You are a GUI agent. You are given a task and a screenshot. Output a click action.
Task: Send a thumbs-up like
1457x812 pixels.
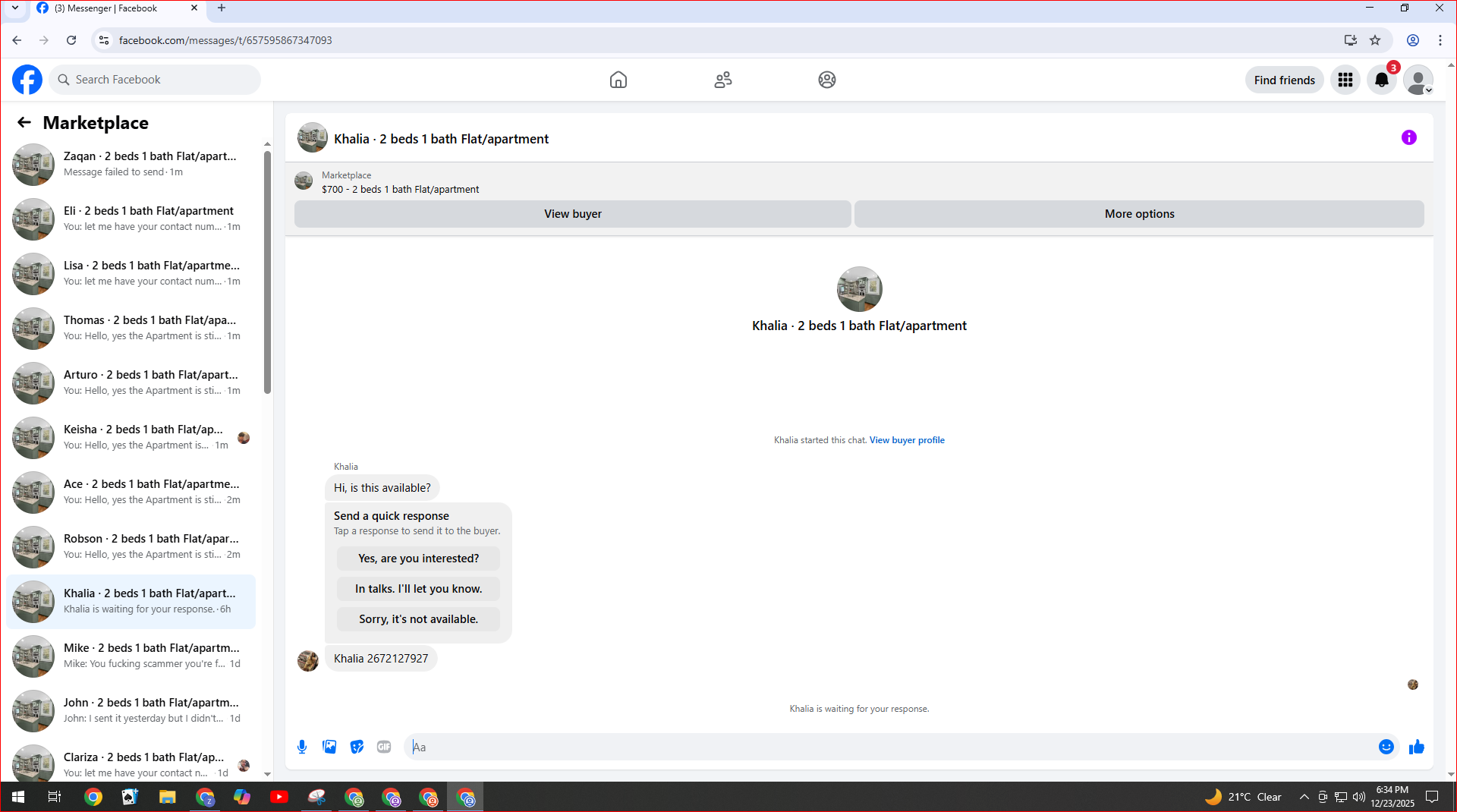pos(1417,747)
